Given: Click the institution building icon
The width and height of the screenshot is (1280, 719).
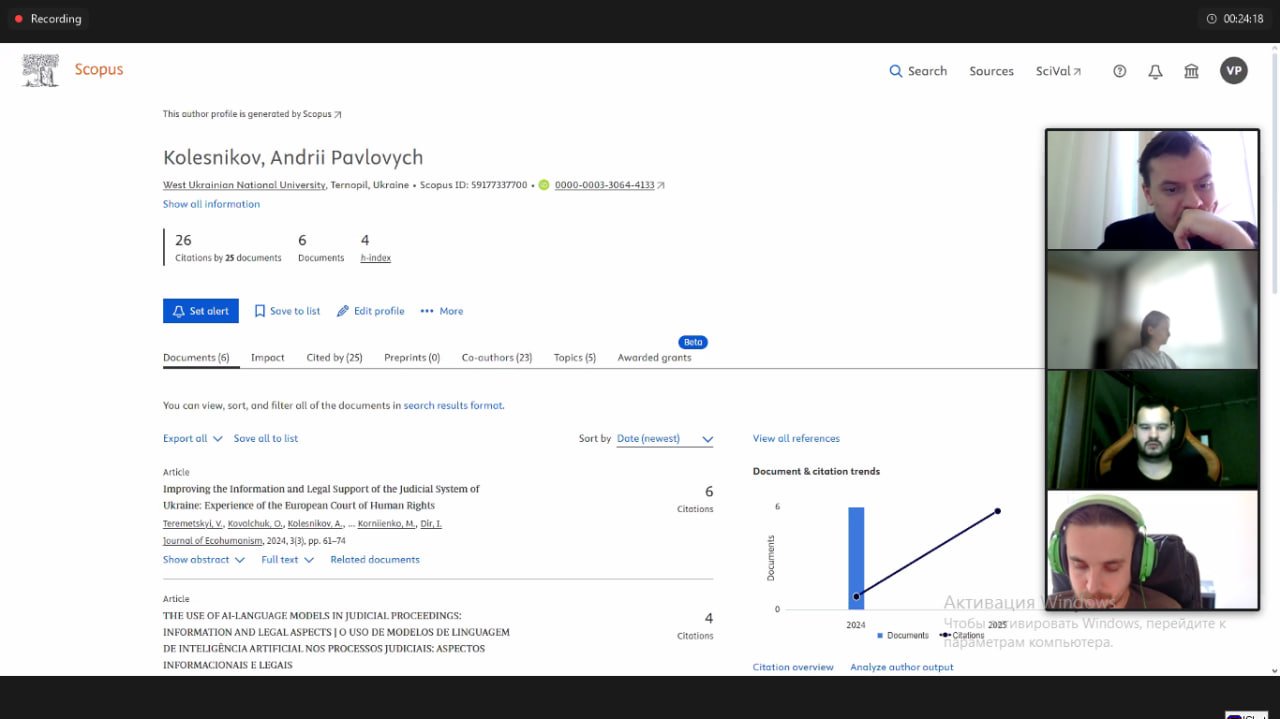Looking at the screenshot, I should point(1191,71).
